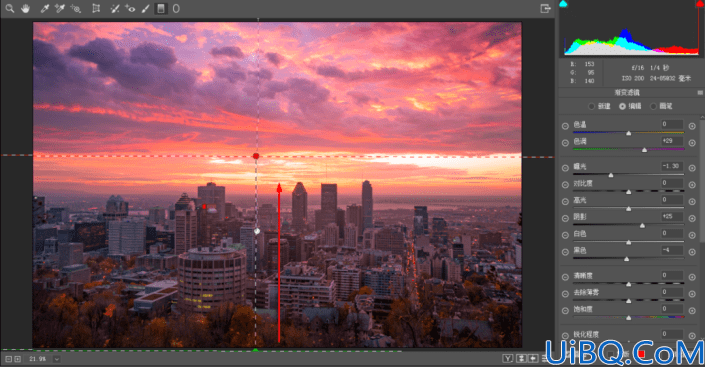Increase 去除薄雾 with its plus button
Viewport: 705px width, 367px height.
(x=692, y=294)
